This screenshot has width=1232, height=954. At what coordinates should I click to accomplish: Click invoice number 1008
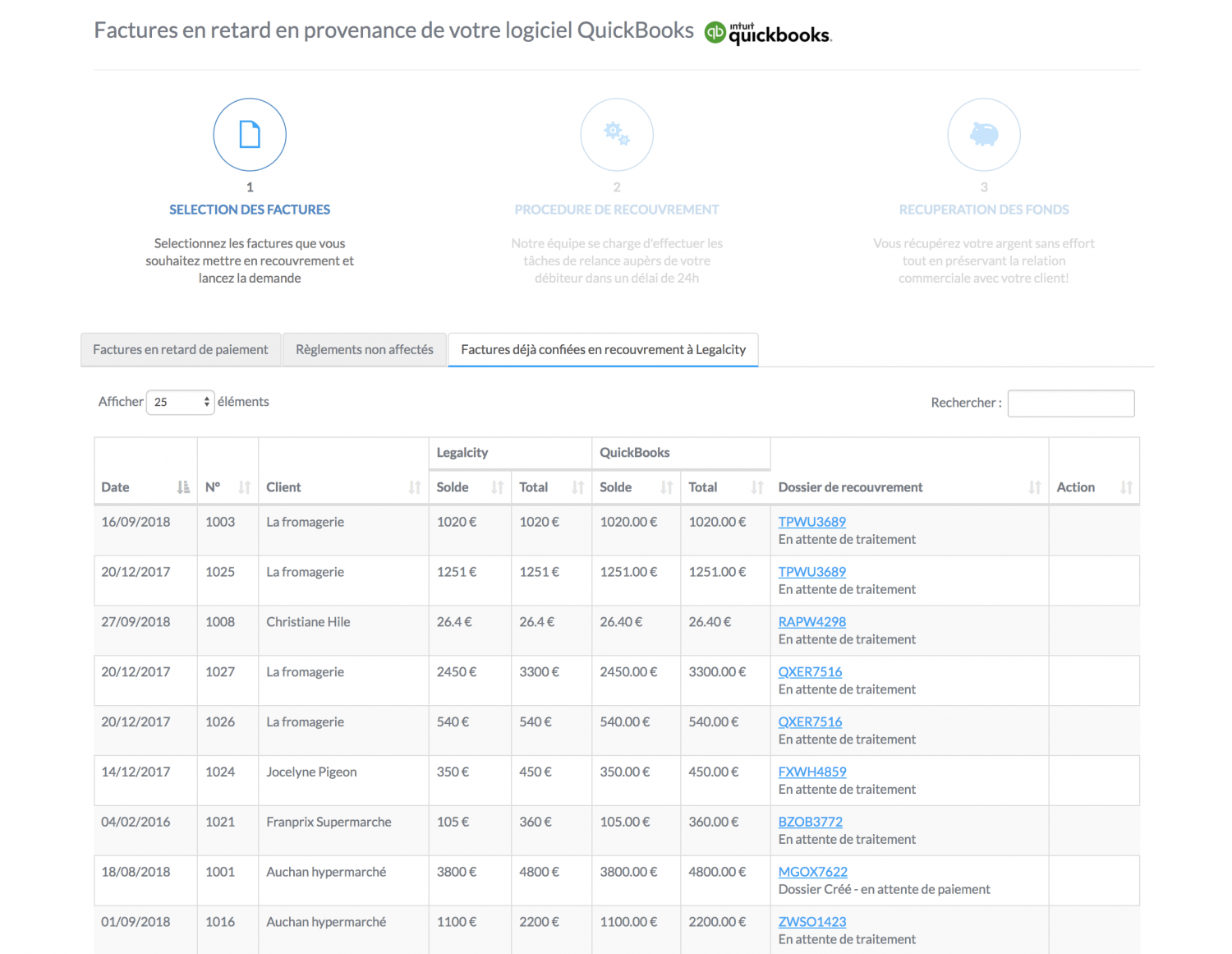pos(220,622)
